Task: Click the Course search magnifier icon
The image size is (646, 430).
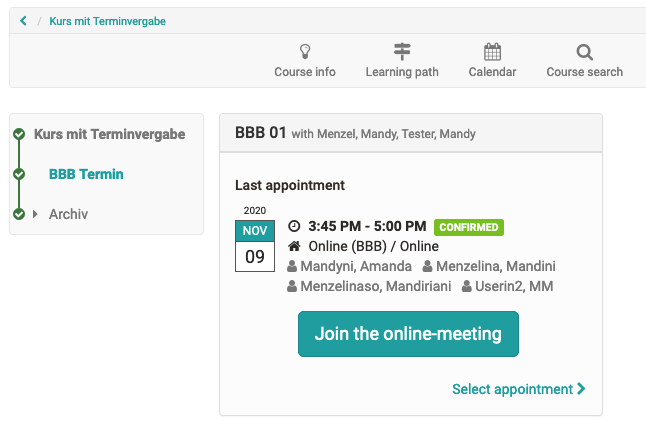Action: click(x=584, y=52)
